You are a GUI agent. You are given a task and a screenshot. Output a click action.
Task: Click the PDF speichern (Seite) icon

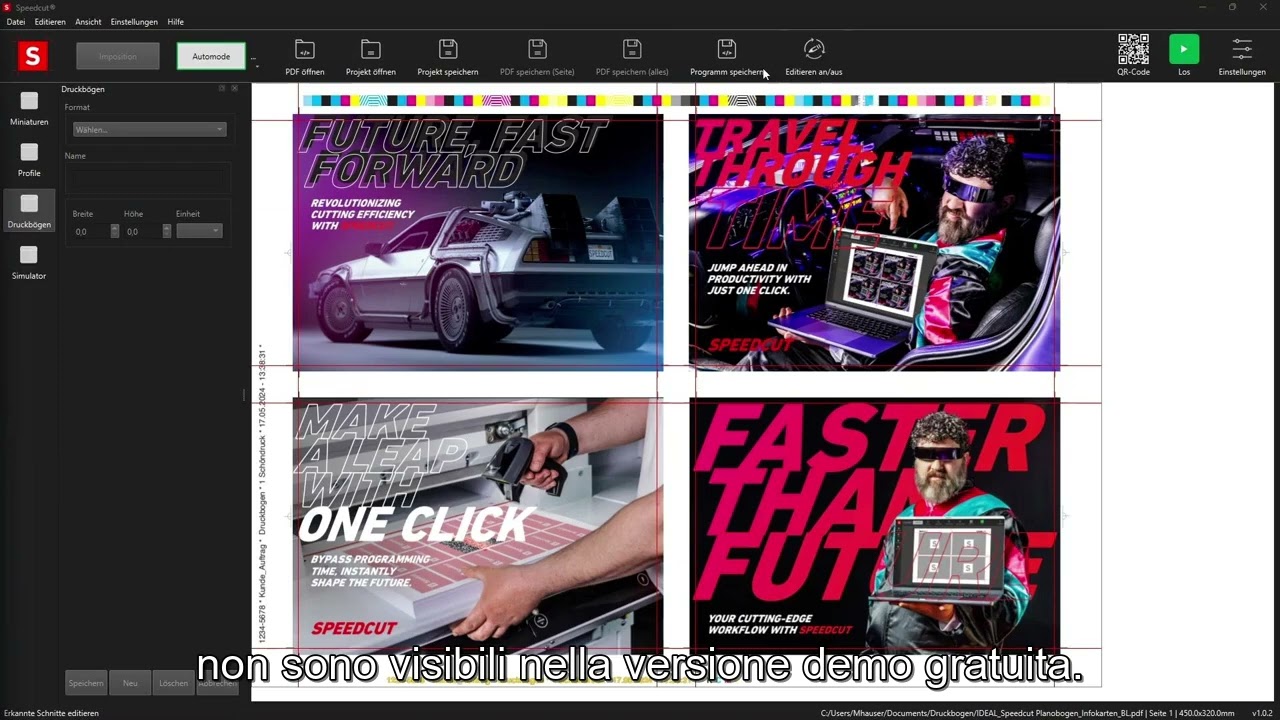(x=537, y=49)
